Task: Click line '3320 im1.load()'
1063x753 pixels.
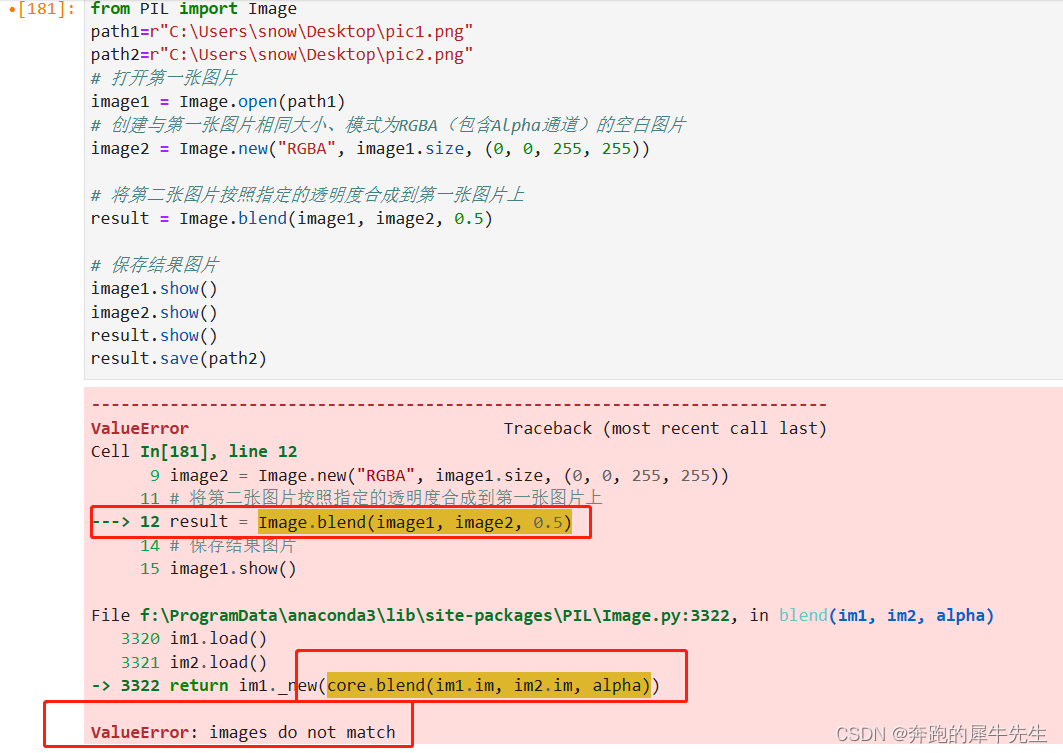Action: click(x=194, y=638)
